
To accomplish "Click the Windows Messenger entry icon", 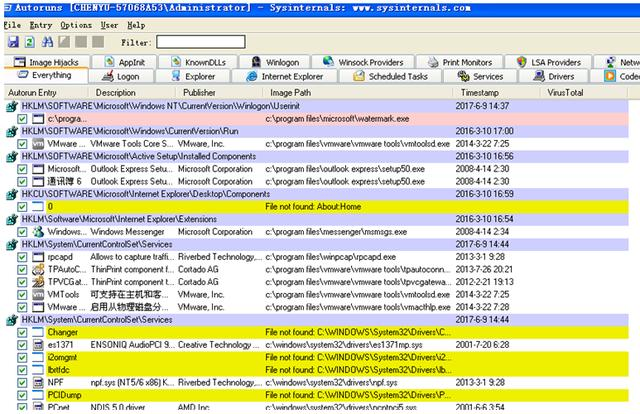I will [38, 232].
